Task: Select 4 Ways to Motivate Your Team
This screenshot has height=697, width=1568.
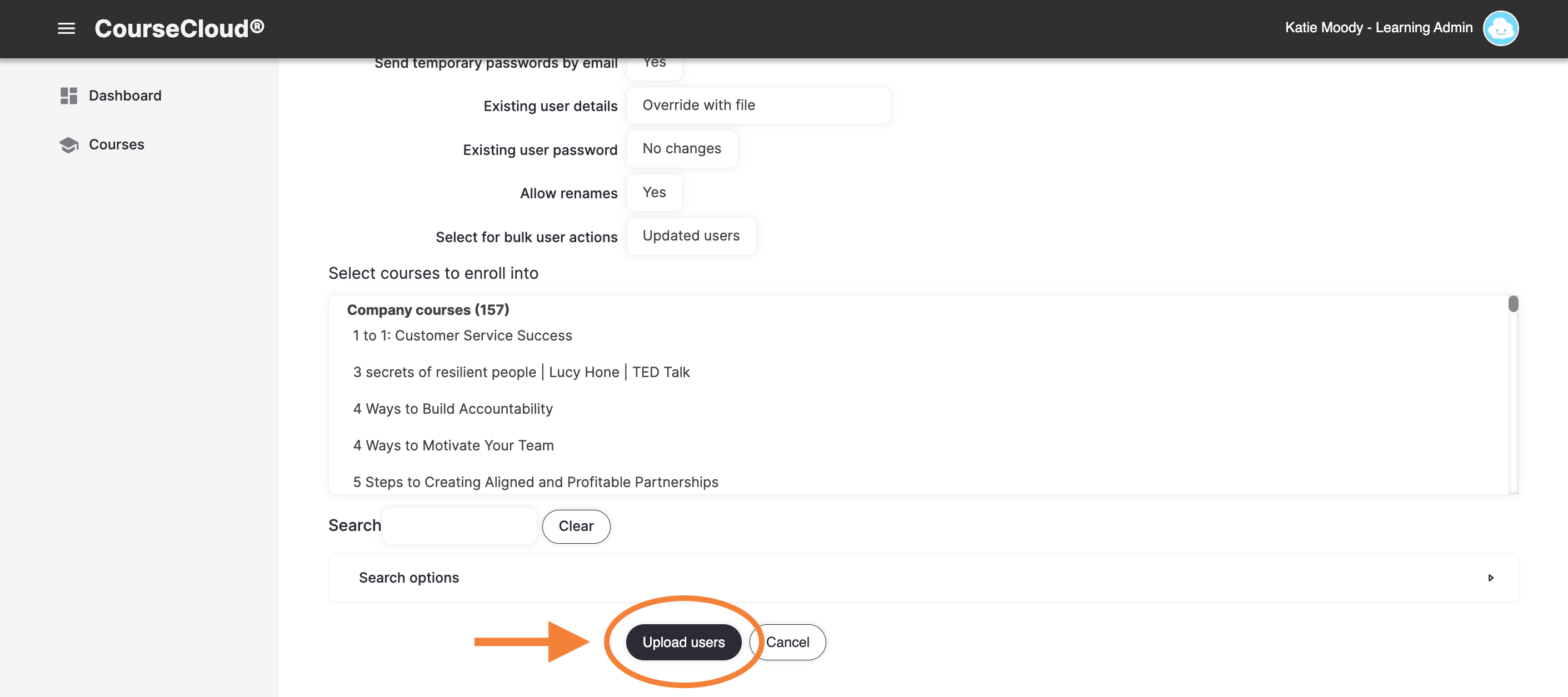Action: pyautogui.click(x=453, y=445)
